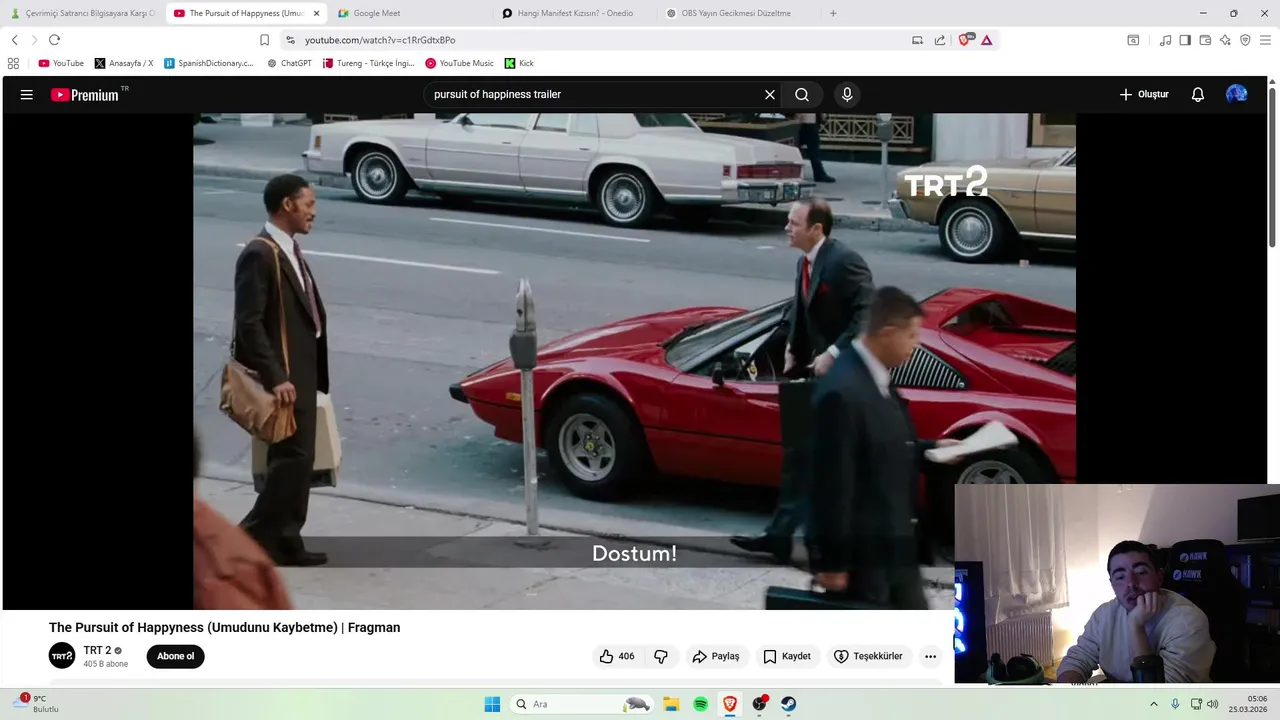Viewport: 1280px width, 720px height.
Task: Share the video via Paylaş
Action: pyautogui.click(x=716, y=656)
